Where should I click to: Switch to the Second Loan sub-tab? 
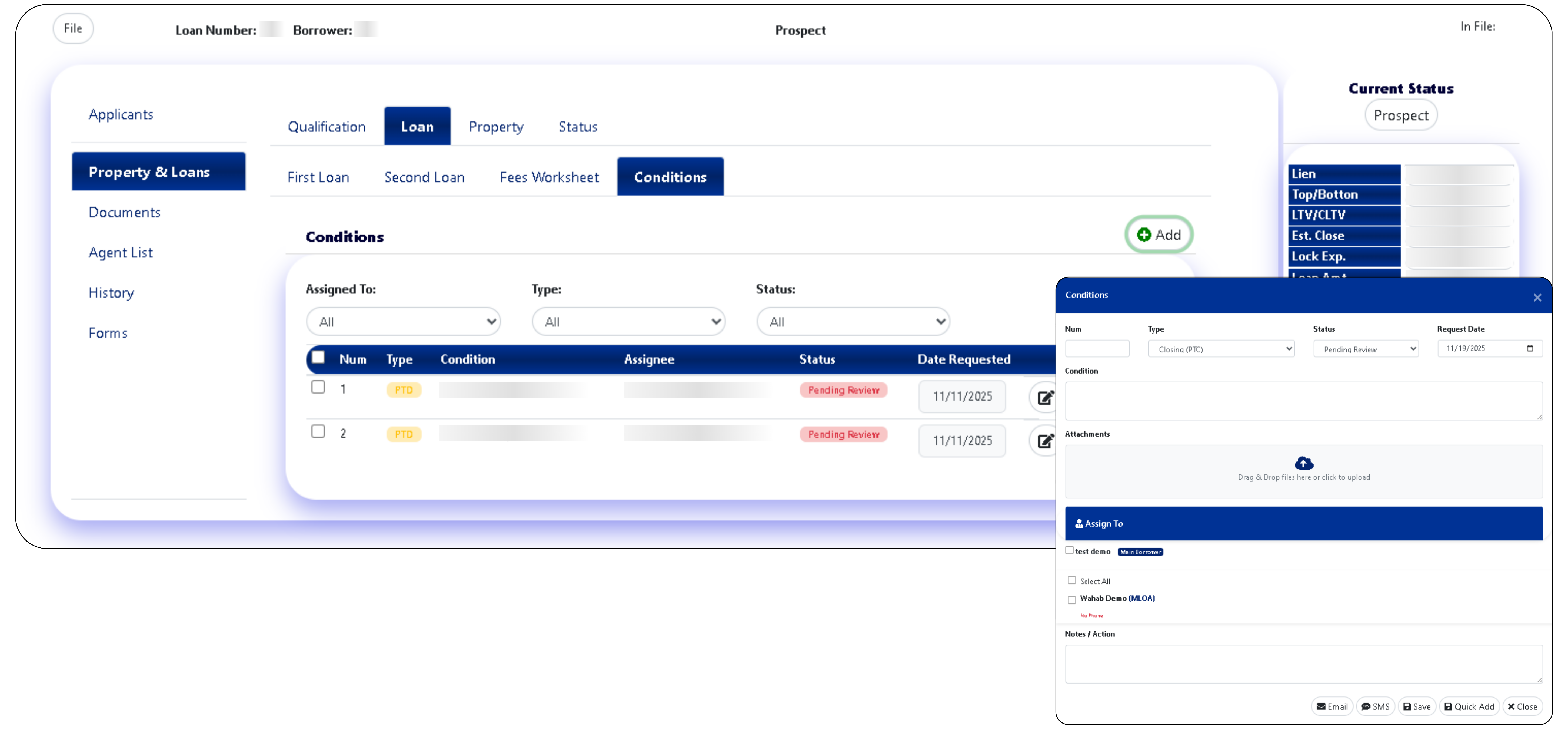point(424,177)
